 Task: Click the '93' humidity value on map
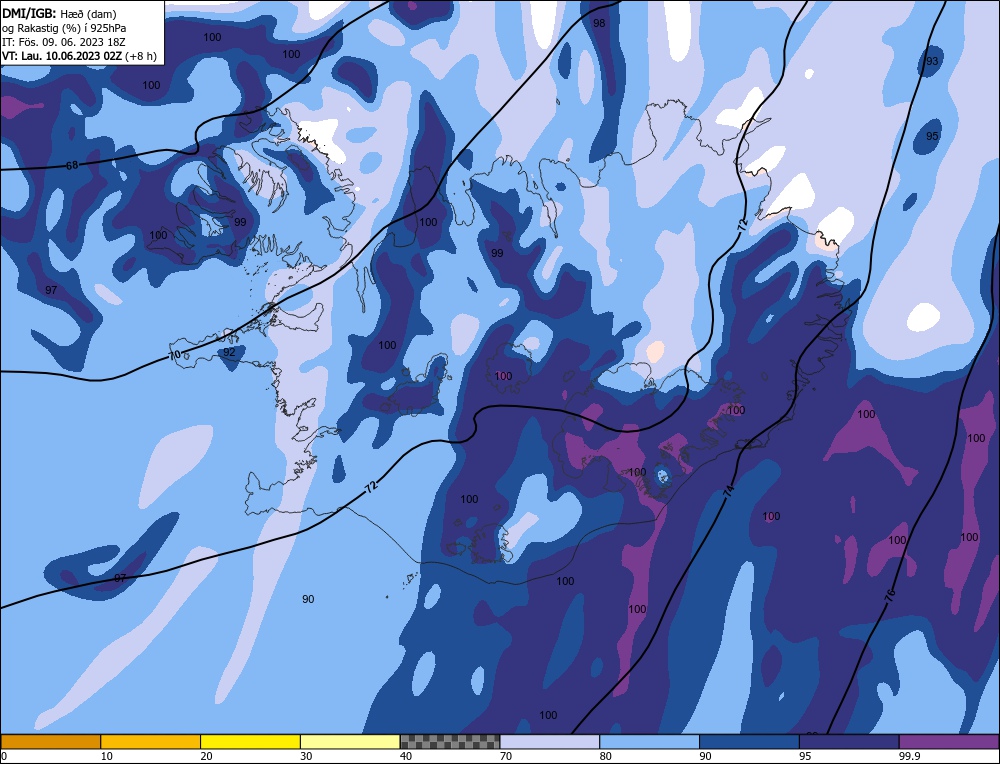[x=932, y=61]
